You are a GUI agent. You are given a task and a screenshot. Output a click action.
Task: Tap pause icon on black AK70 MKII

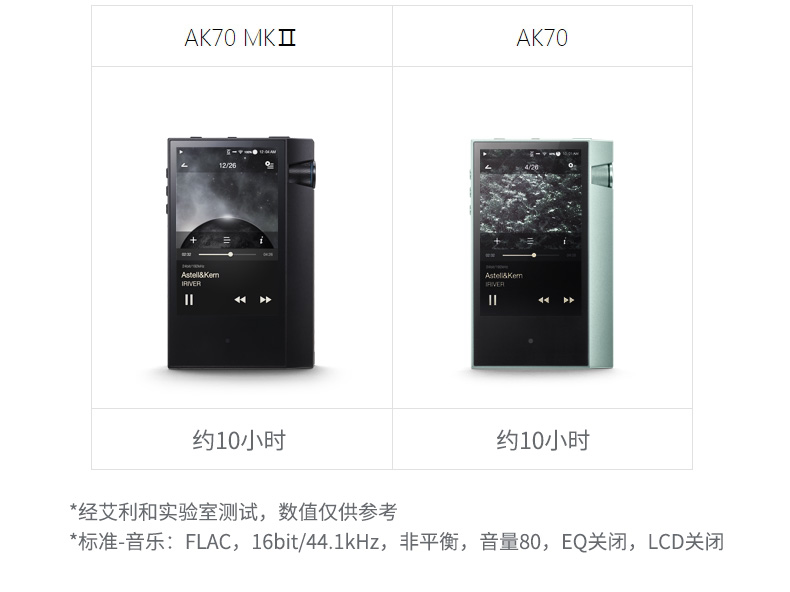click(189, 300)
